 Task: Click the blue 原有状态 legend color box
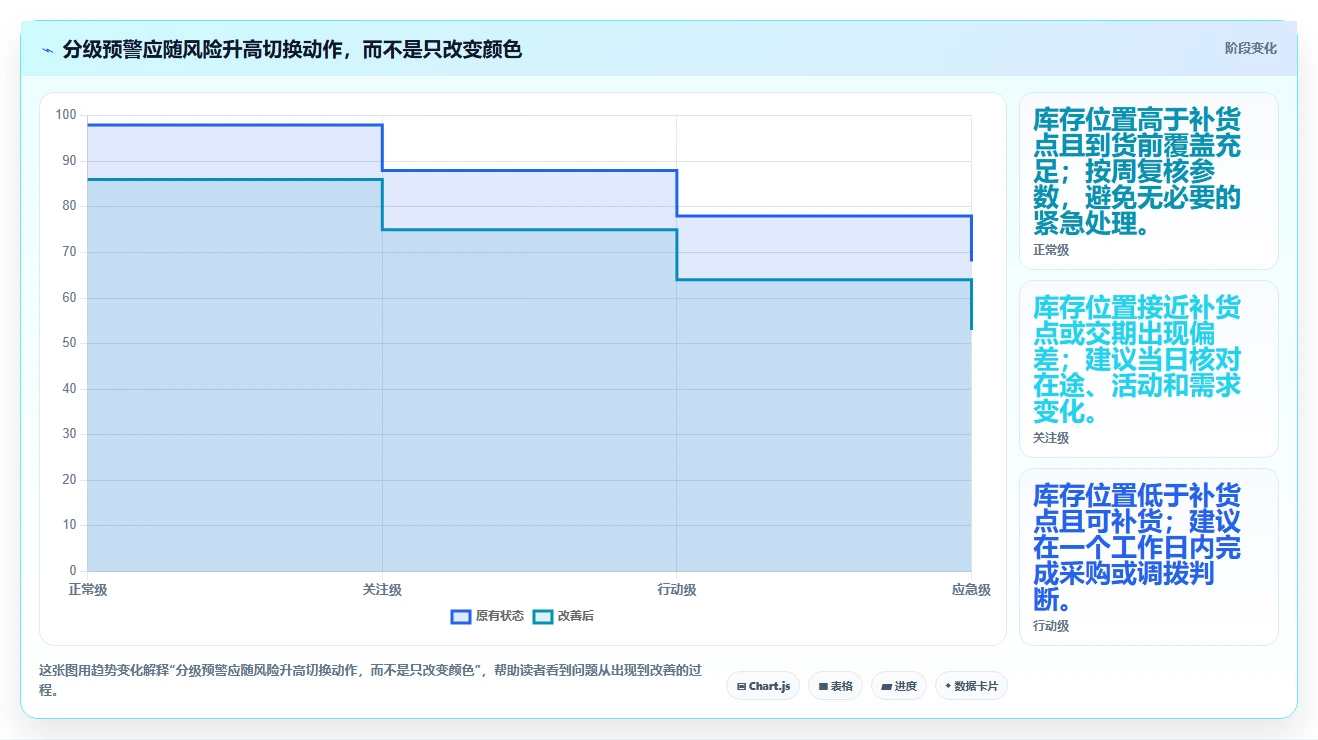[461, 616]
